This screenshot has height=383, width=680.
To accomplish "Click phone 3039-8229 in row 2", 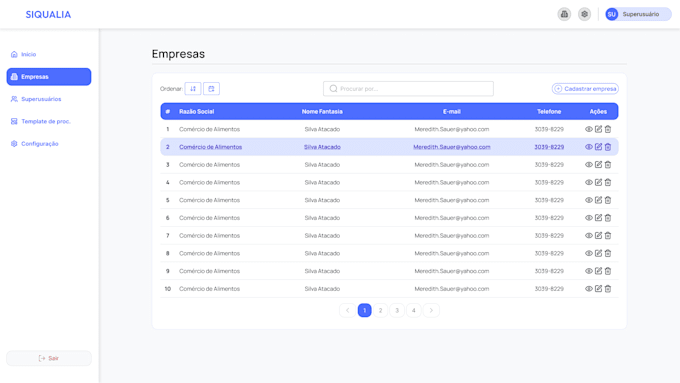I will [x=549, y=147].
